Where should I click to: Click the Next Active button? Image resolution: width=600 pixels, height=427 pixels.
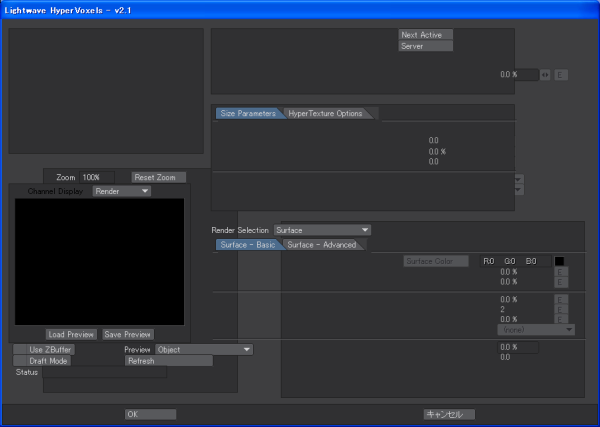point(426,35)
